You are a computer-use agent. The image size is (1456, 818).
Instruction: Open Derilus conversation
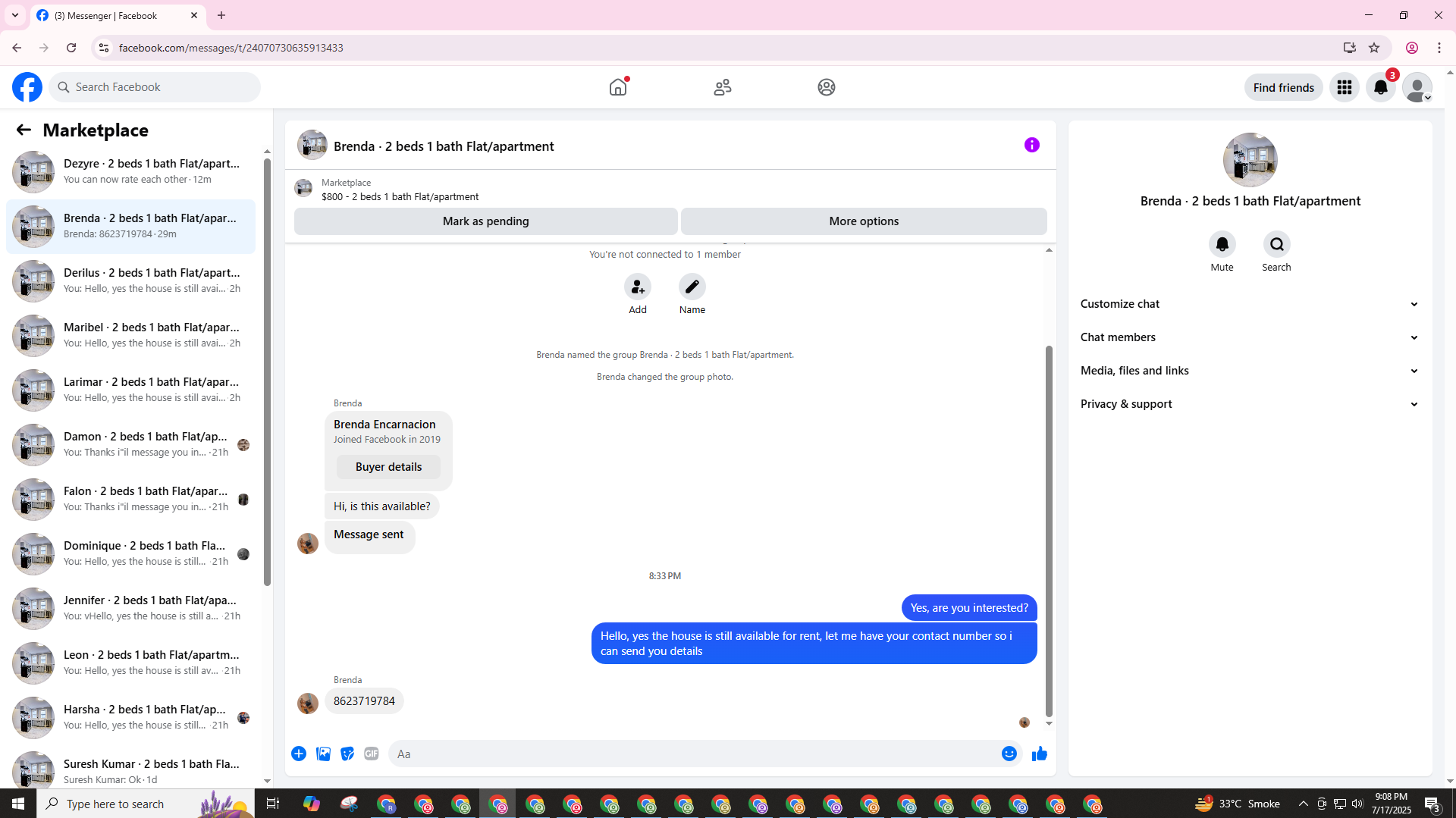click(130, 281)
